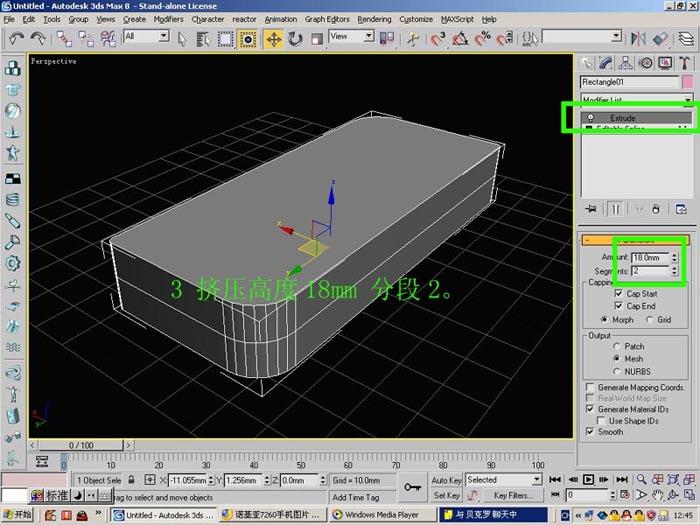Open the Rendering menu

374,19
